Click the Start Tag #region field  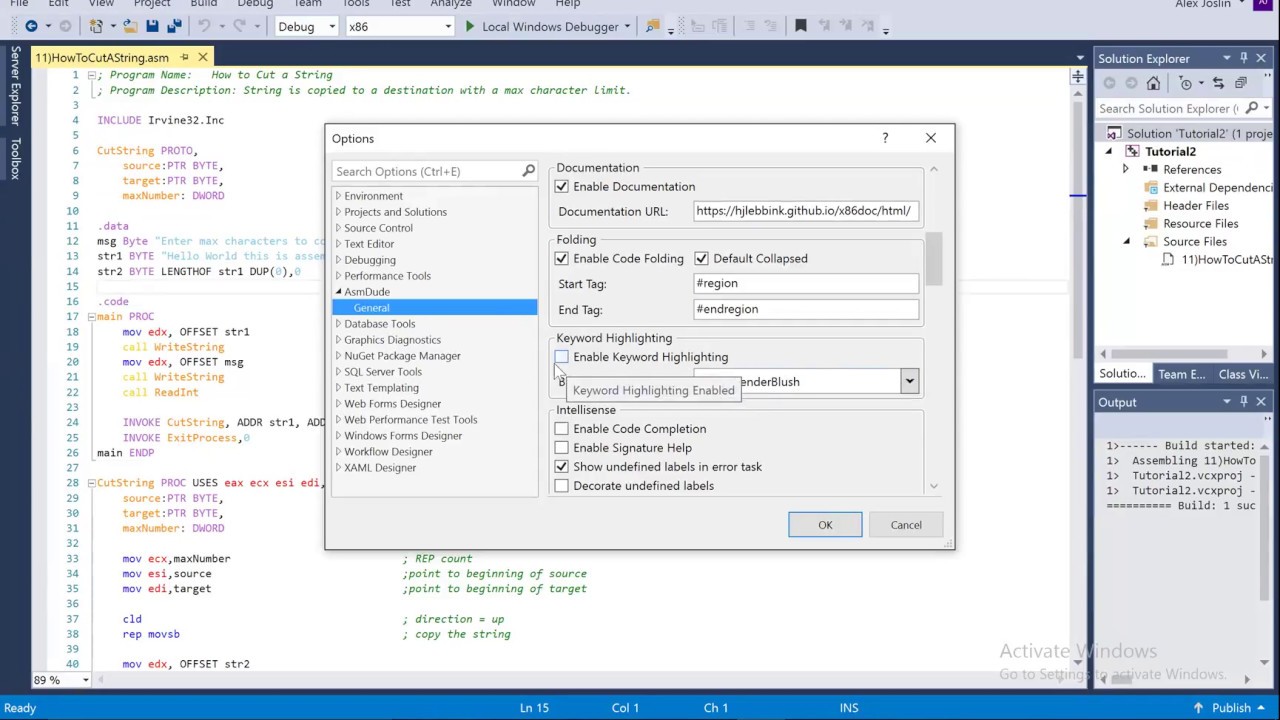click(806, 284)
